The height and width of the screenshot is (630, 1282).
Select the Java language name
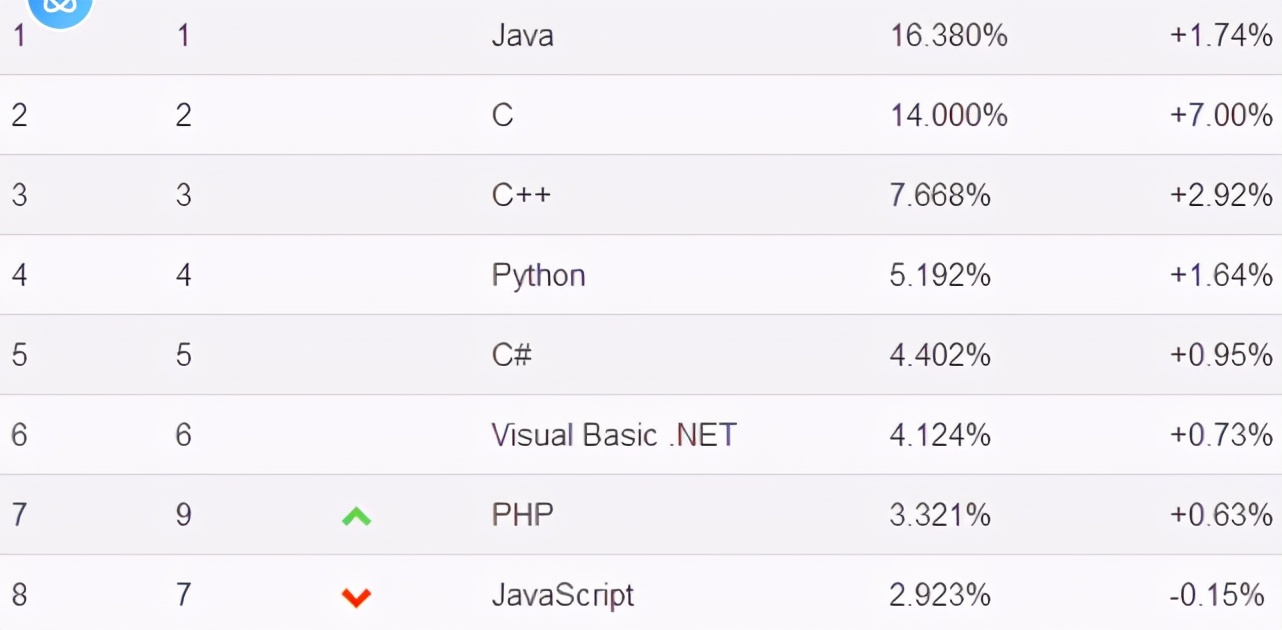pyautogui.click(x=522, y=36)
